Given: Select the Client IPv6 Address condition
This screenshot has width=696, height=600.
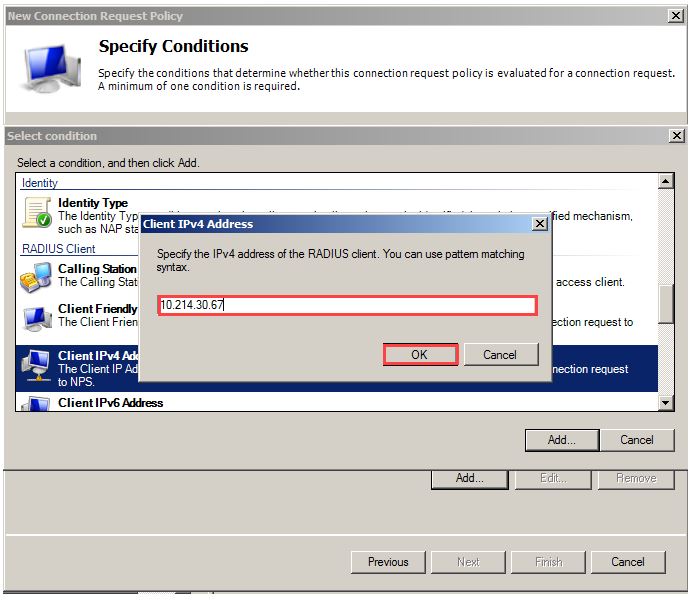Looking at the screenshot, I should 110,403.
